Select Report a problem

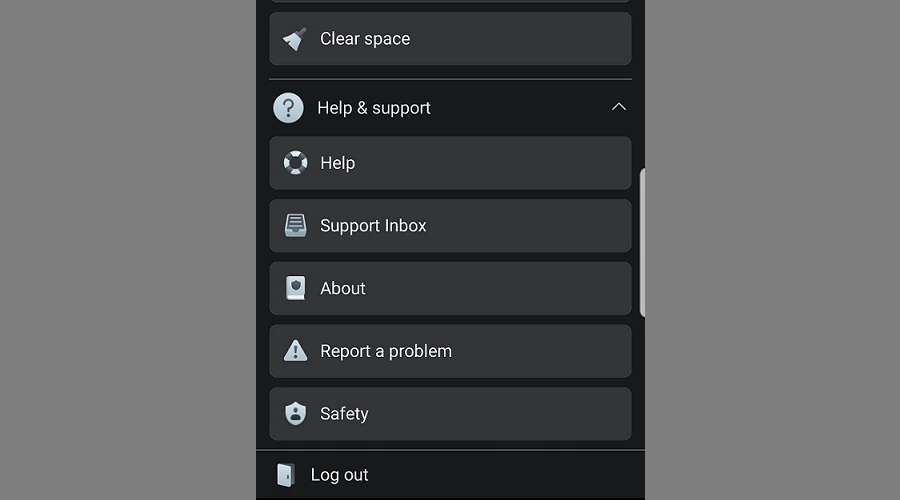[x=451, y=351]
